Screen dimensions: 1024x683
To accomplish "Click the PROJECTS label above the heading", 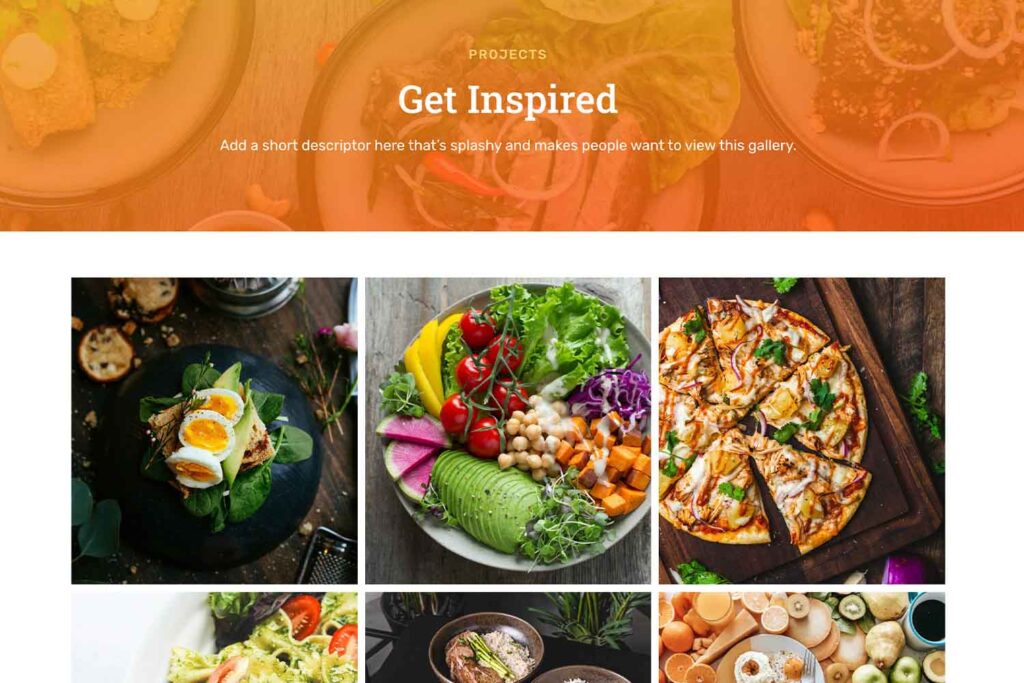I will (507, 55).
